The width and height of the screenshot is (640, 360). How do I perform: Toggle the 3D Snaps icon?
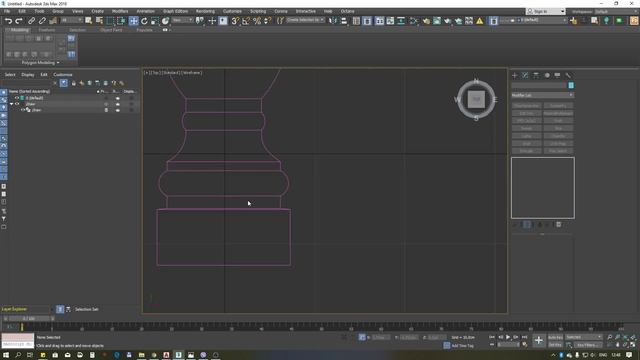(x=235, y=21)
